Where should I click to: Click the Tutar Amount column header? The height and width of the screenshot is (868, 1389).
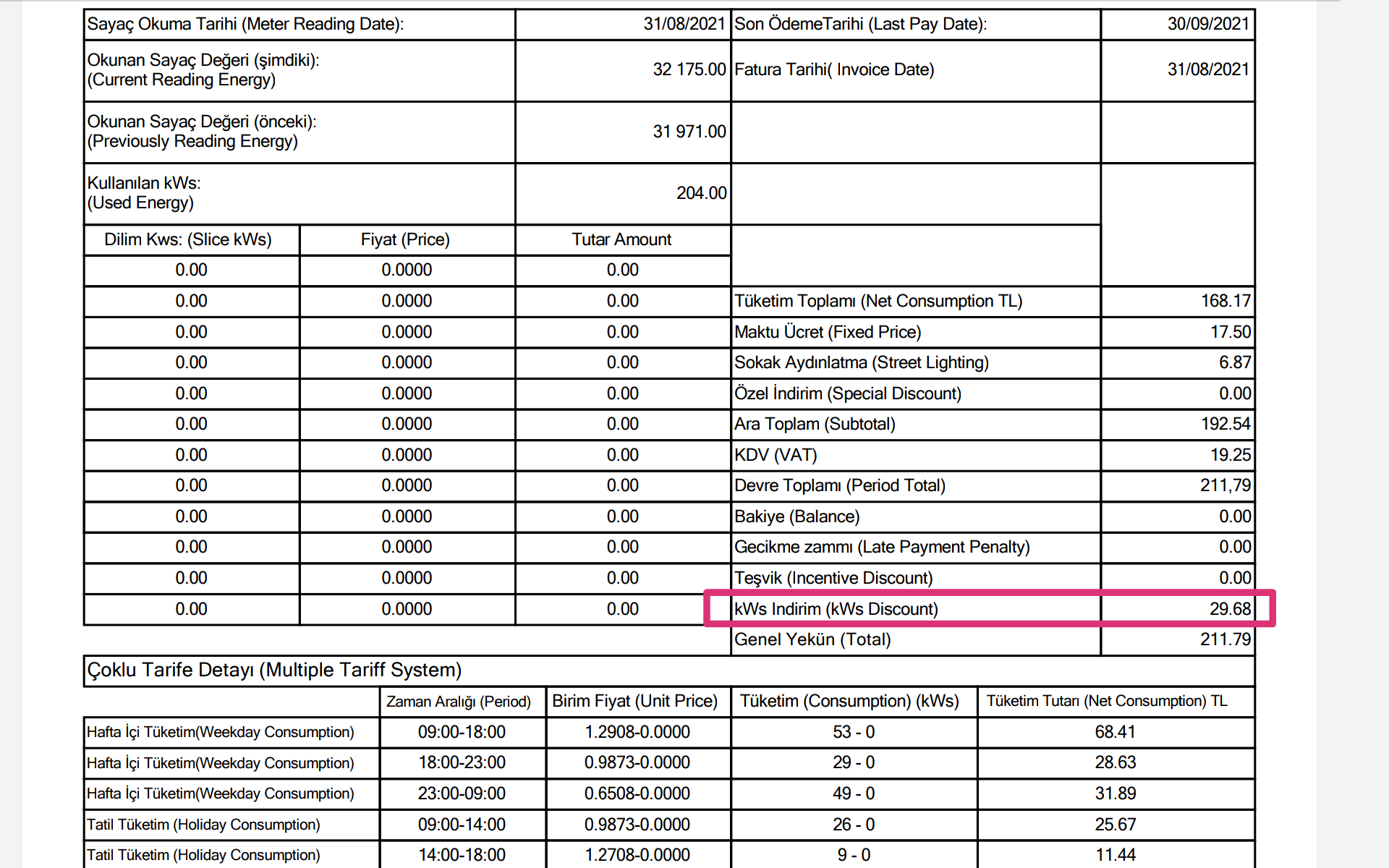point(621,239)
